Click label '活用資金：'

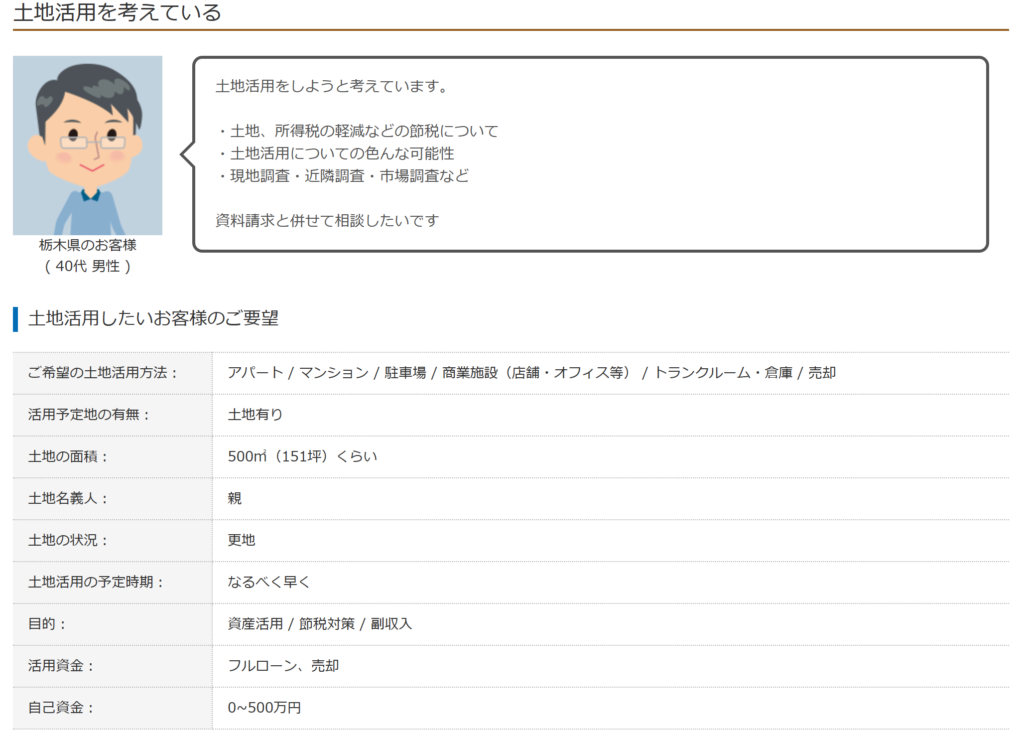(x=61, y=666)
